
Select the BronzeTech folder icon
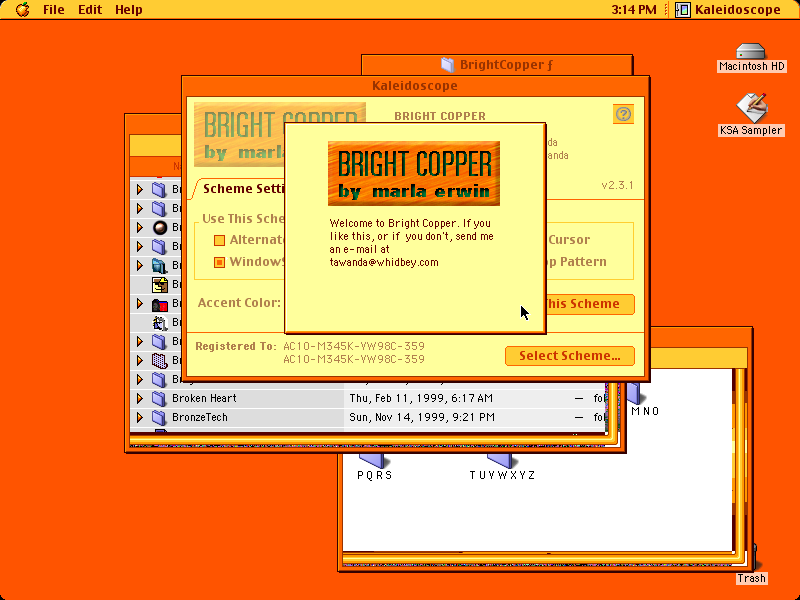pyautogui.click(x=159, y=417)
